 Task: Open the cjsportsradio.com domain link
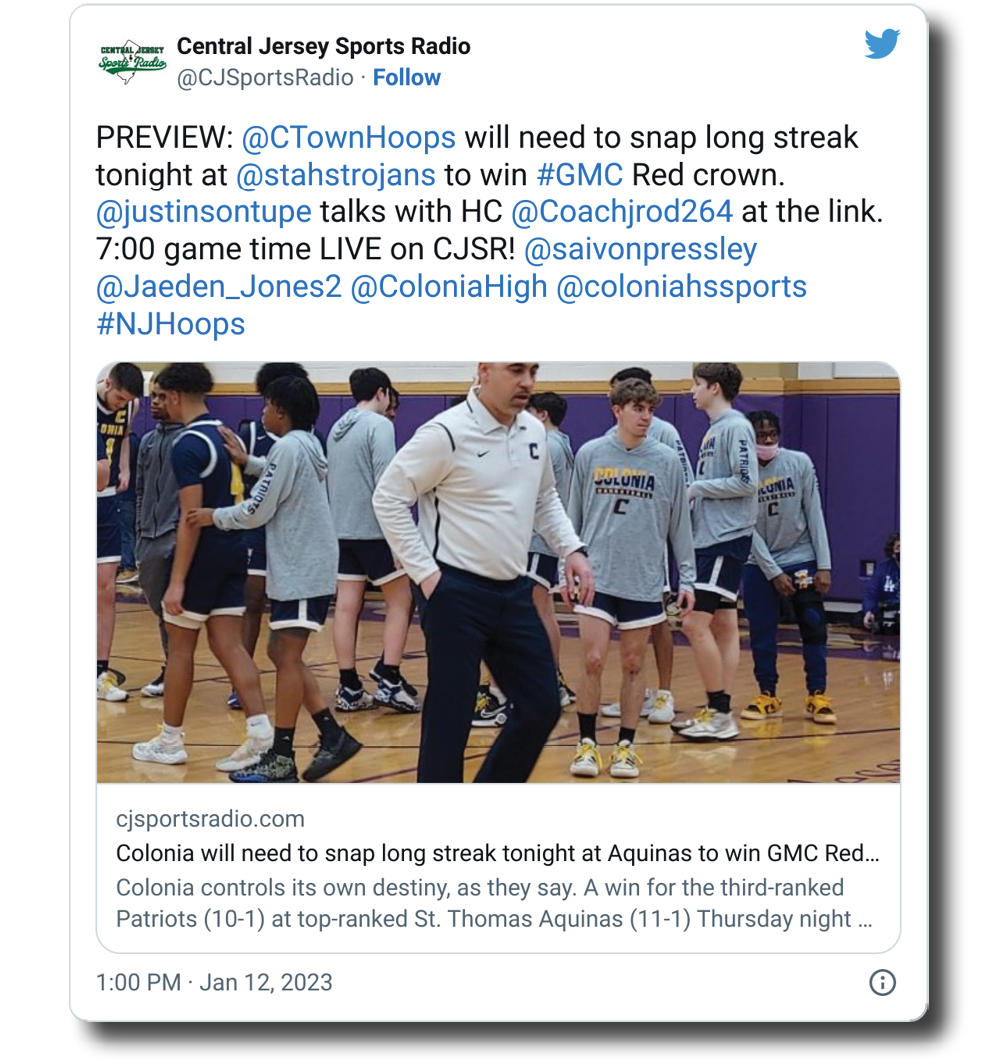click(210, 820)
